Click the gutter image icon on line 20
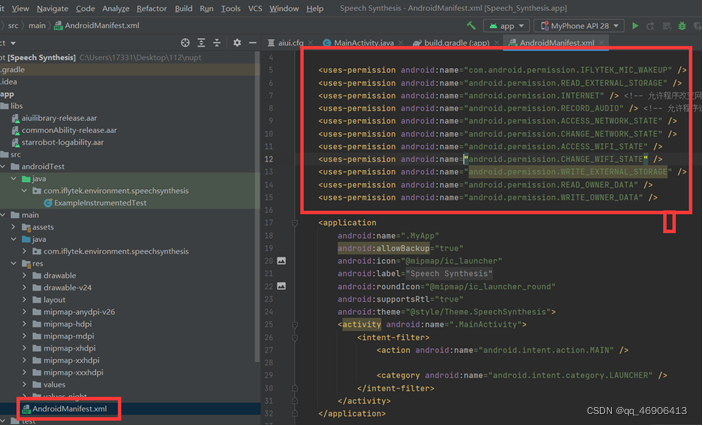 [x=281, y=261]
